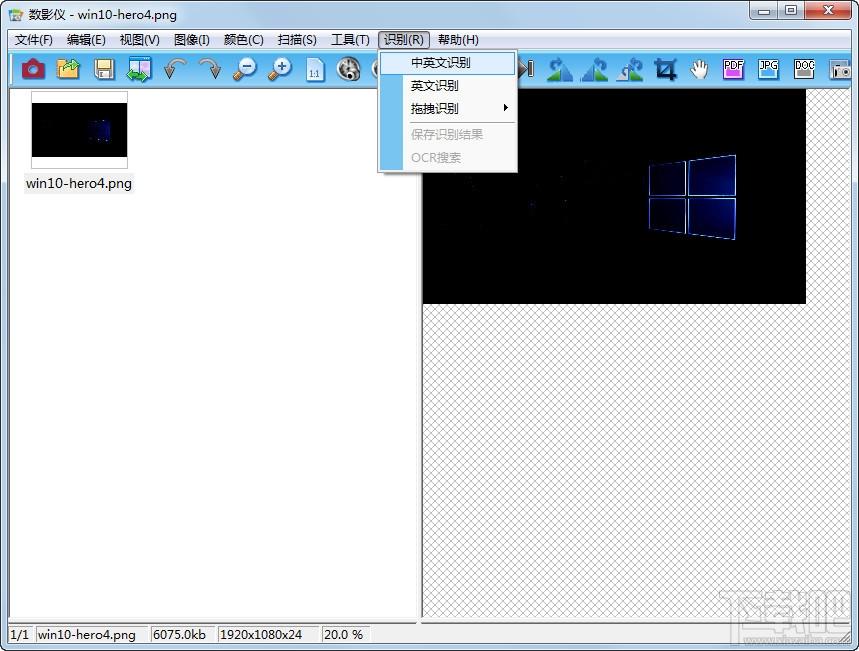This screenshot has height=651, width=859.
Task: Choose 中英文识别 from the menu
Action: [x=448, y=63]
